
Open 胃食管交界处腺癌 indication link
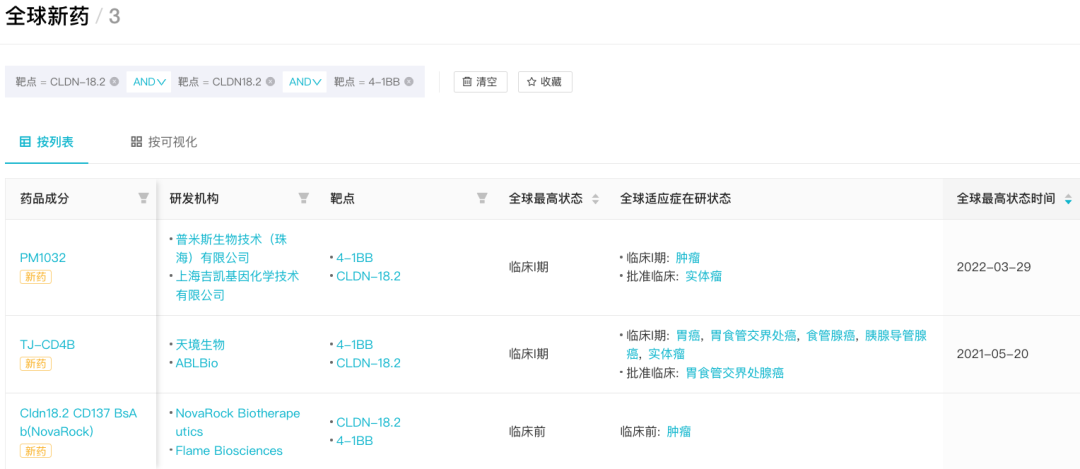coord(734,373)
